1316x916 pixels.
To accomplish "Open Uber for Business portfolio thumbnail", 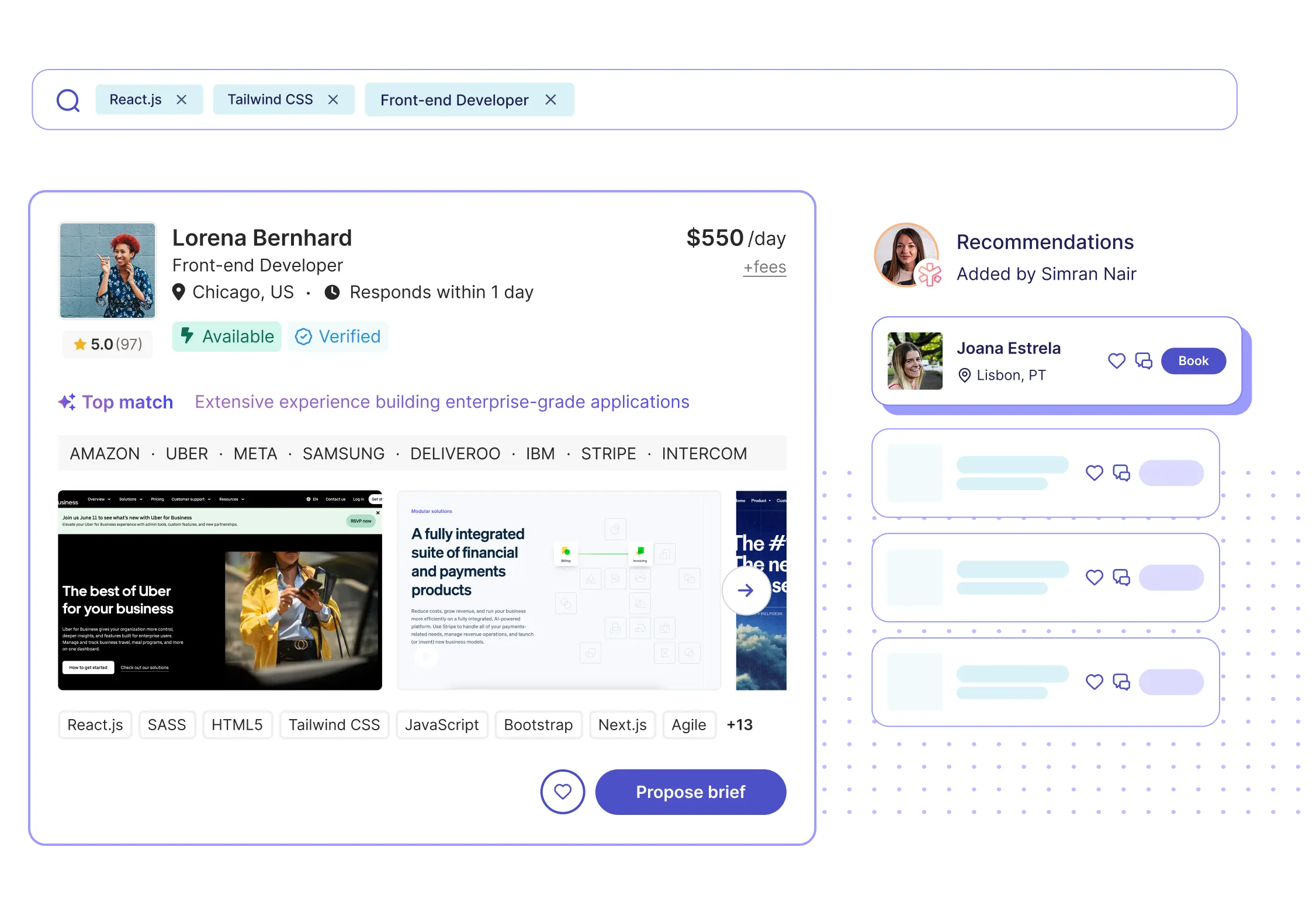I will 220,590.
